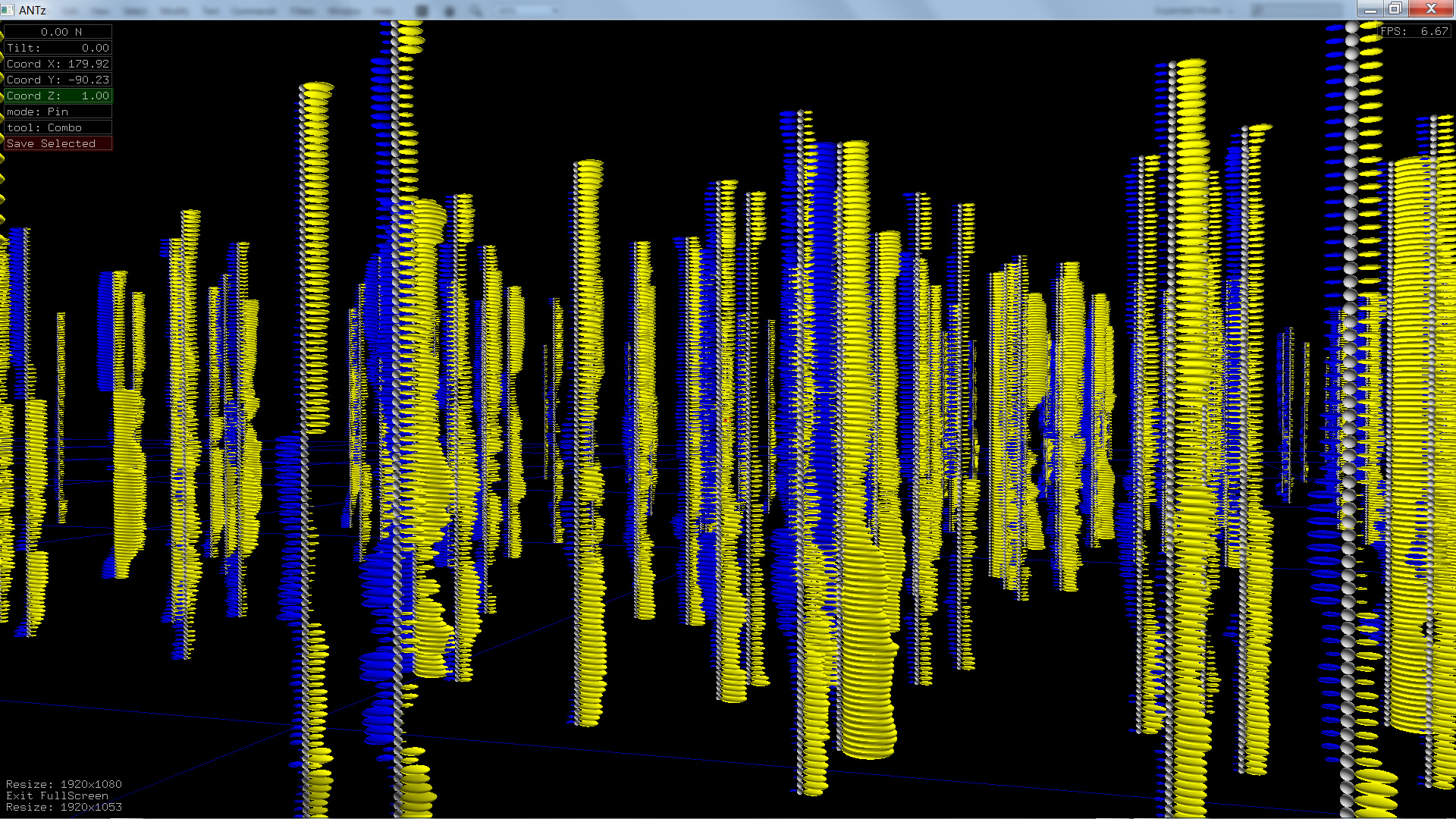Image resolution: width=1456 pixels, height=819 pixels.
Task: Close the ANTz window
Action: pos(1431,9)
